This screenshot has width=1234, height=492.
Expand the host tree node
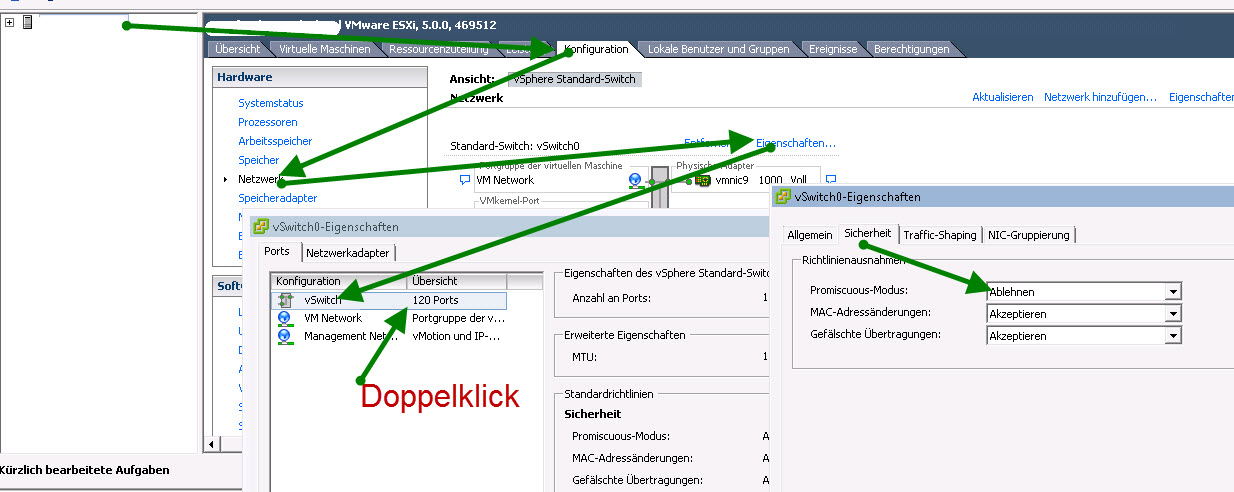tap(9, 22)
